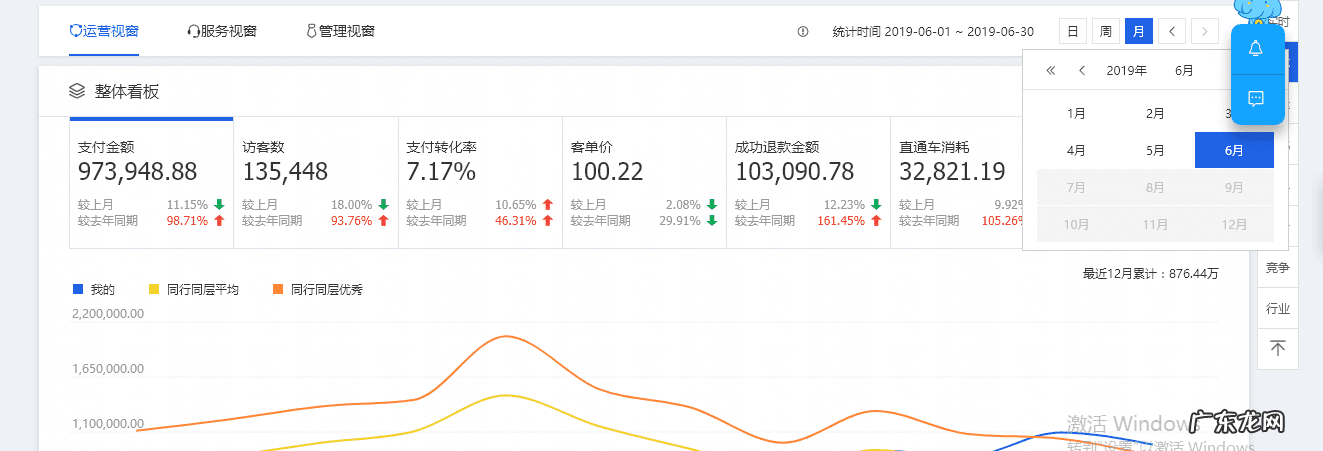Switch to the 服务视窗 tab

(x=222, y=31)
